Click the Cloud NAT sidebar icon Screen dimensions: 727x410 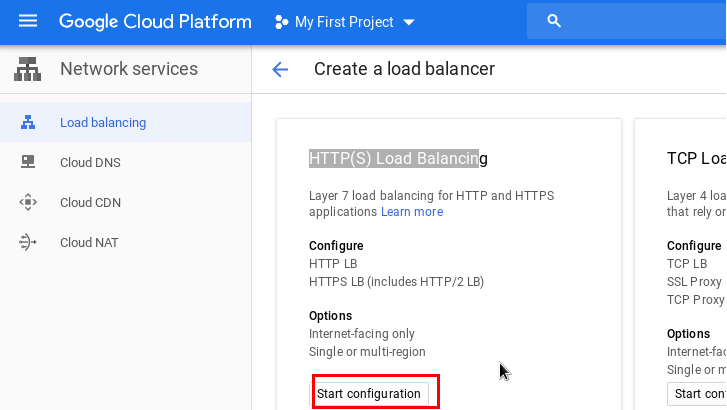(28, 242)
